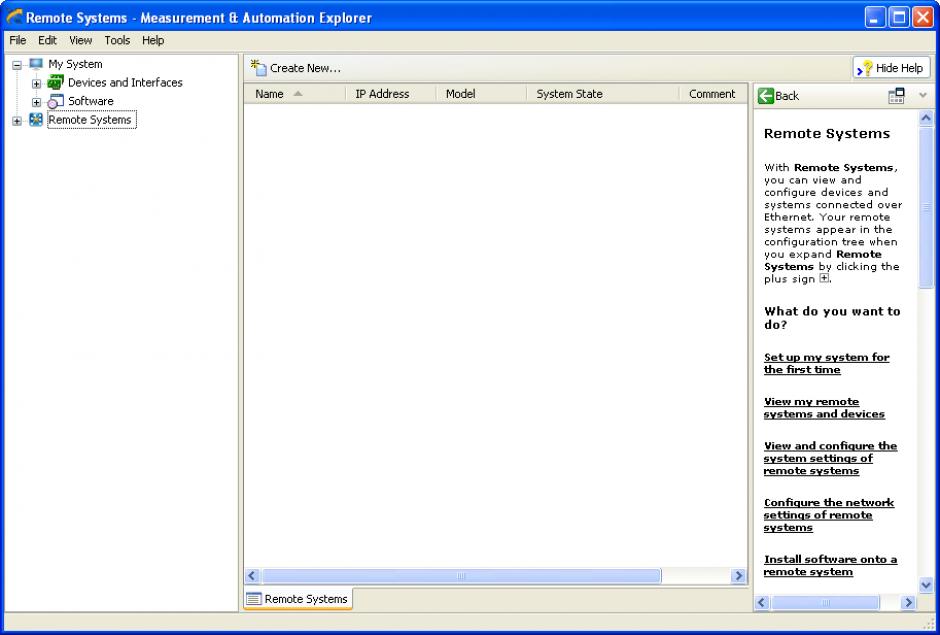The width and height of the screenshot is (940, 635).
Task: Go Back in the help pane
Action: 779,96
